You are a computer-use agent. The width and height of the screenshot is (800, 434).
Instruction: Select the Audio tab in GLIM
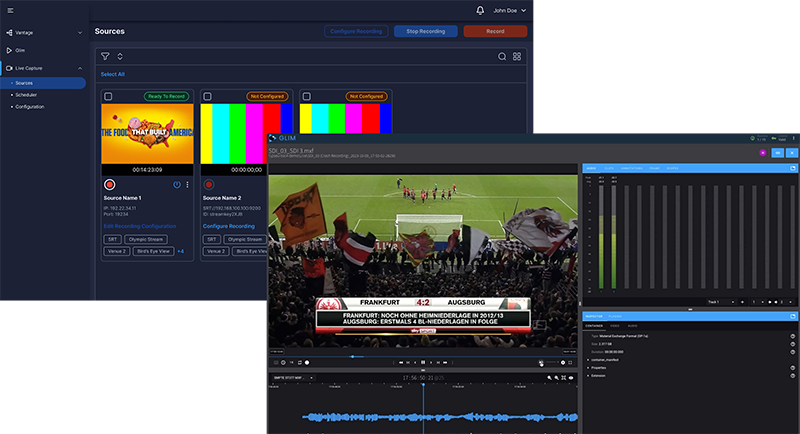[x=591, y=168]
